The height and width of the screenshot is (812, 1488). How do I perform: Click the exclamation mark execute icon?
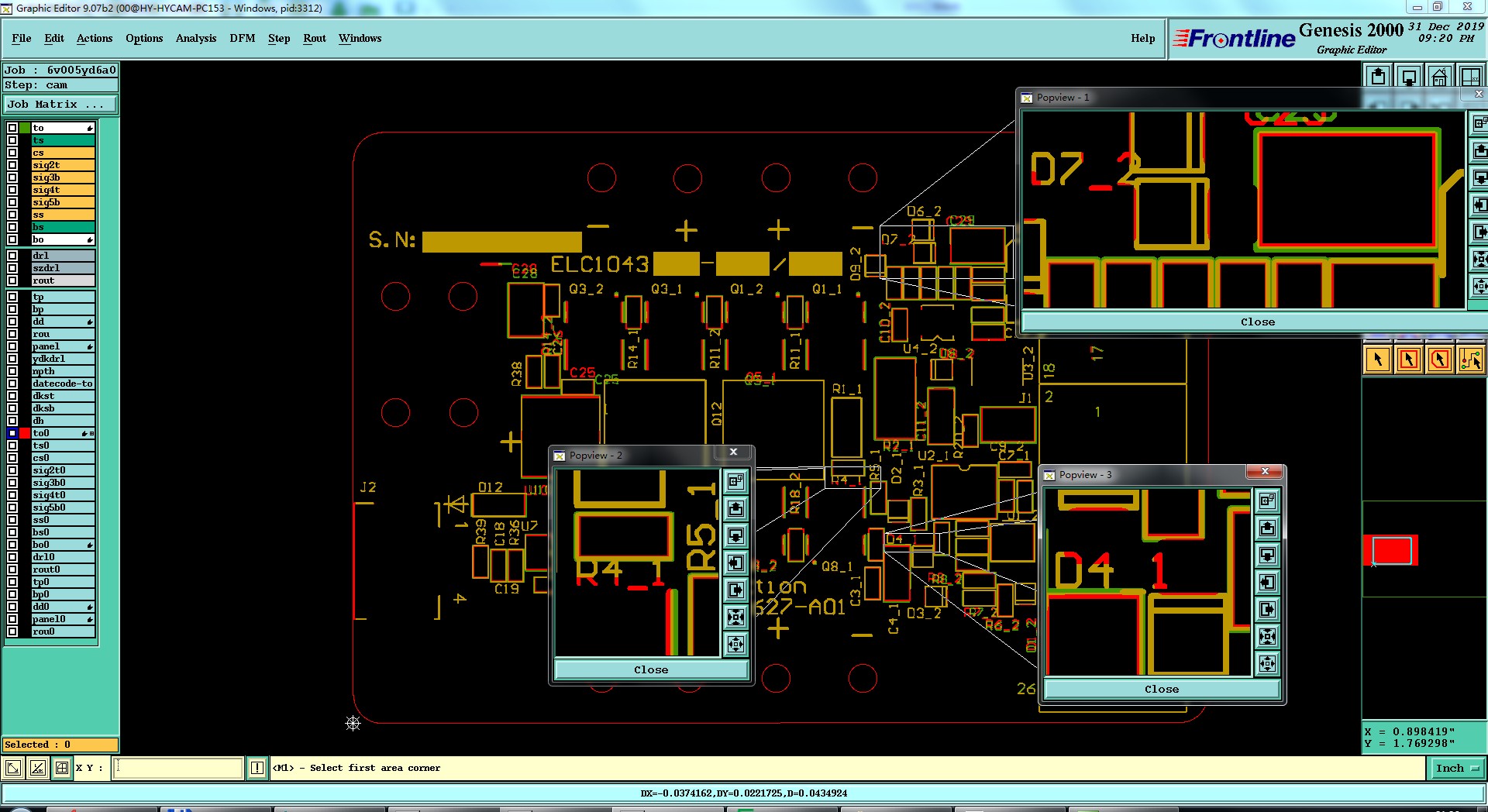click(257, 768)
